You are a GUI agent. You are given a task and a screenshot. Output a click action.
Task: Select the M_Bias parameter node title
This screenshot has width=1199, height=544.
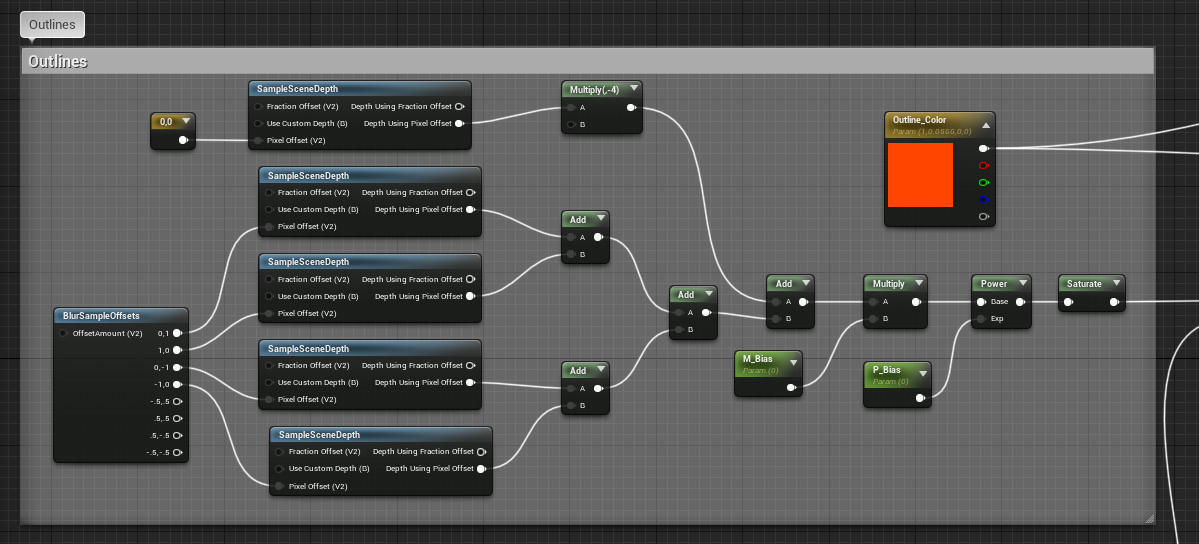pos(758,359)
